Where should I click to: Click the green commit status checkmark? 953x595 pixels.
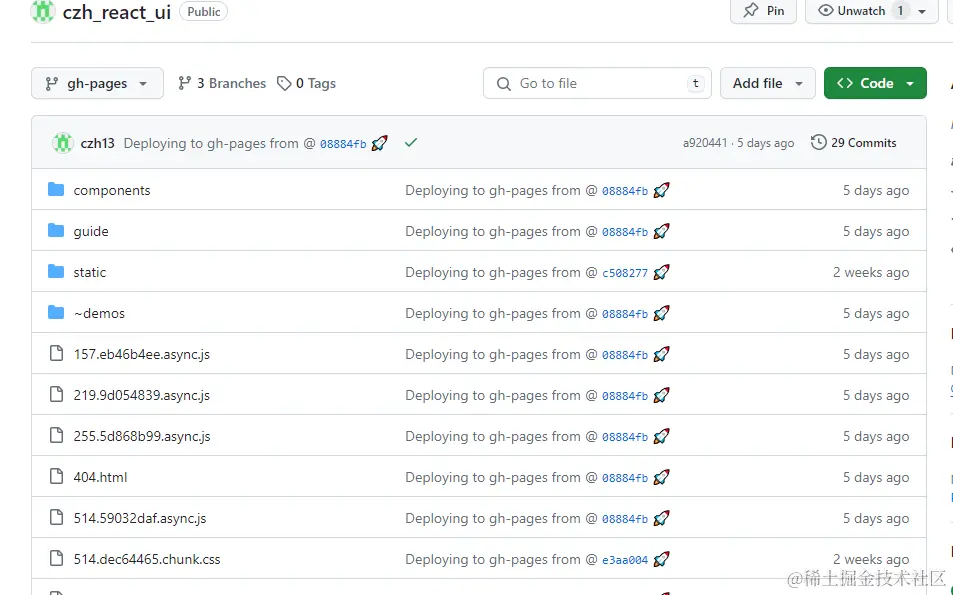pos(411,143)
